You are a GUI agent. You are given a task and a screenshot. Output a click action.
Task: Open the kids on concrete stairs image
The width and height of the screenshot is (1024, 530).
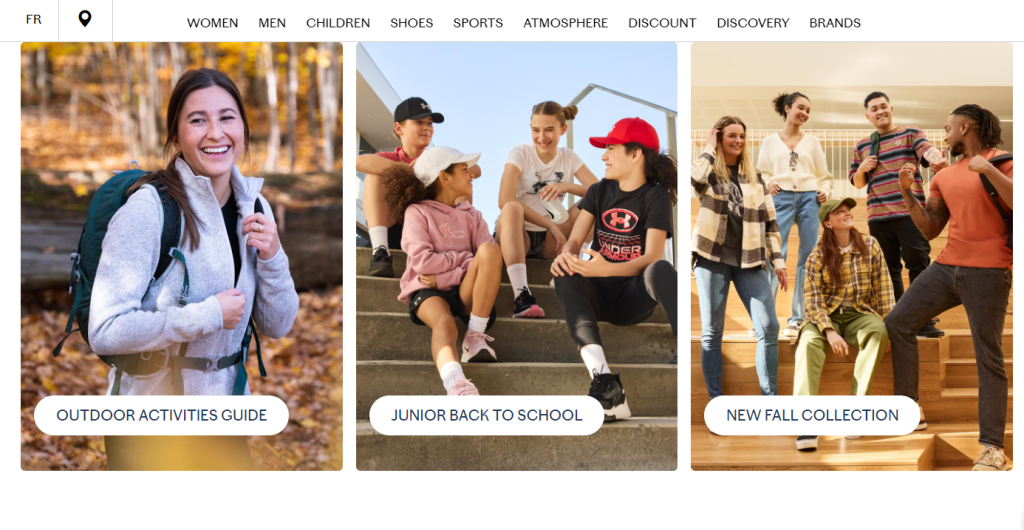coord(517,256)
